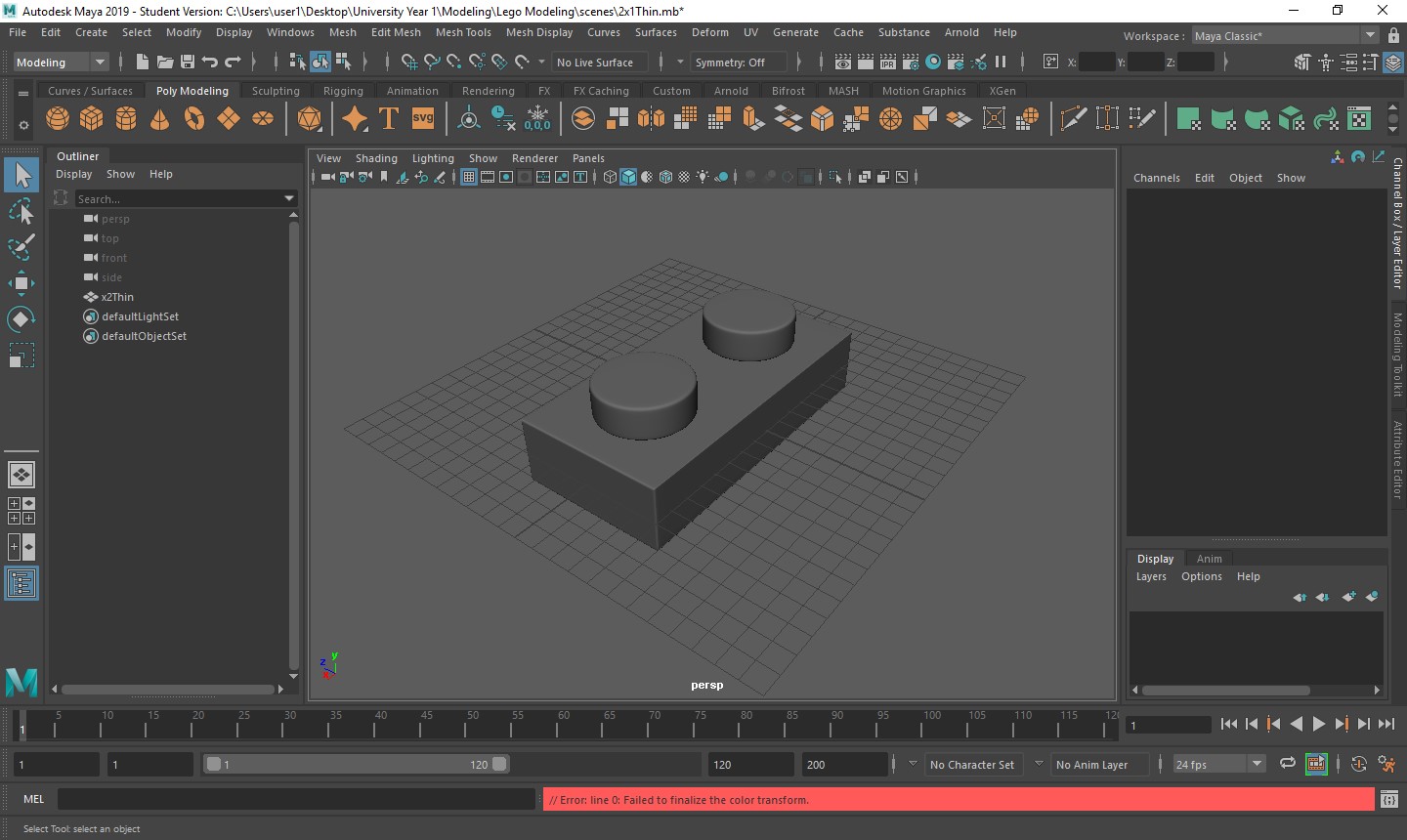The width and height of the screenshot is (1407, 840).
Task: Choose the Lasso select tool
Action: 21,212
